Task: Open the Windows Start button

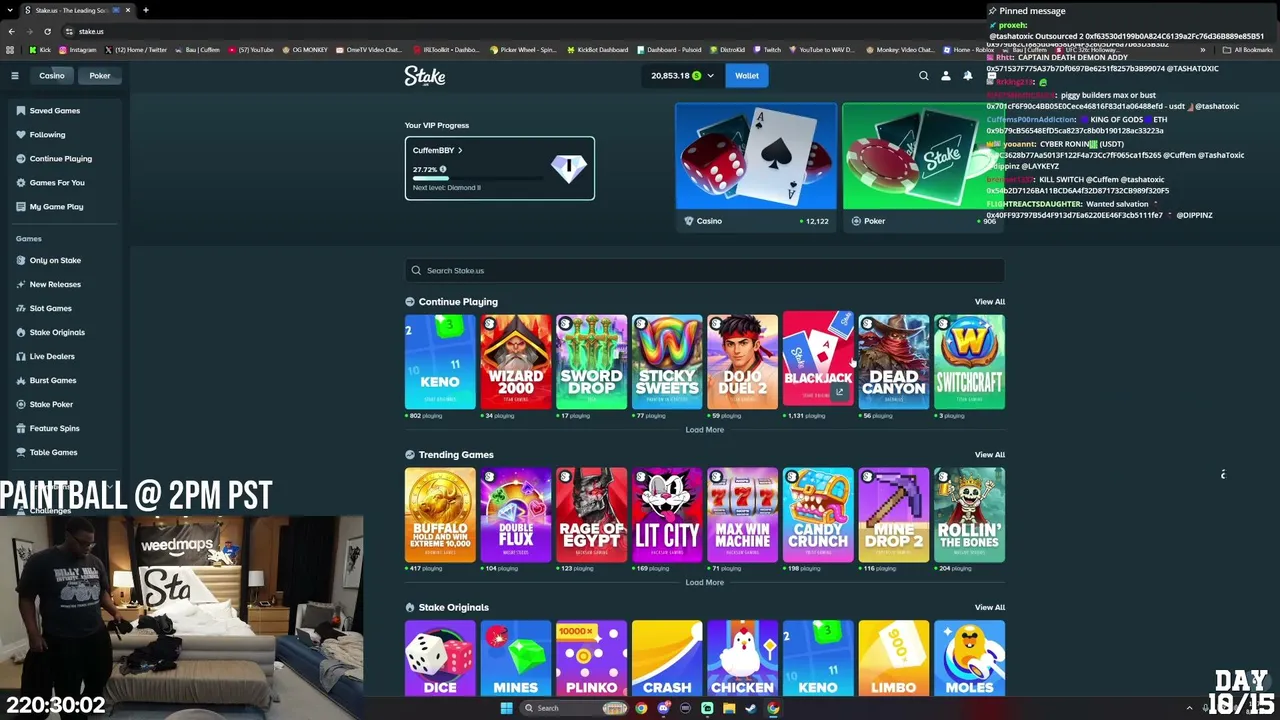Action: 506,708
